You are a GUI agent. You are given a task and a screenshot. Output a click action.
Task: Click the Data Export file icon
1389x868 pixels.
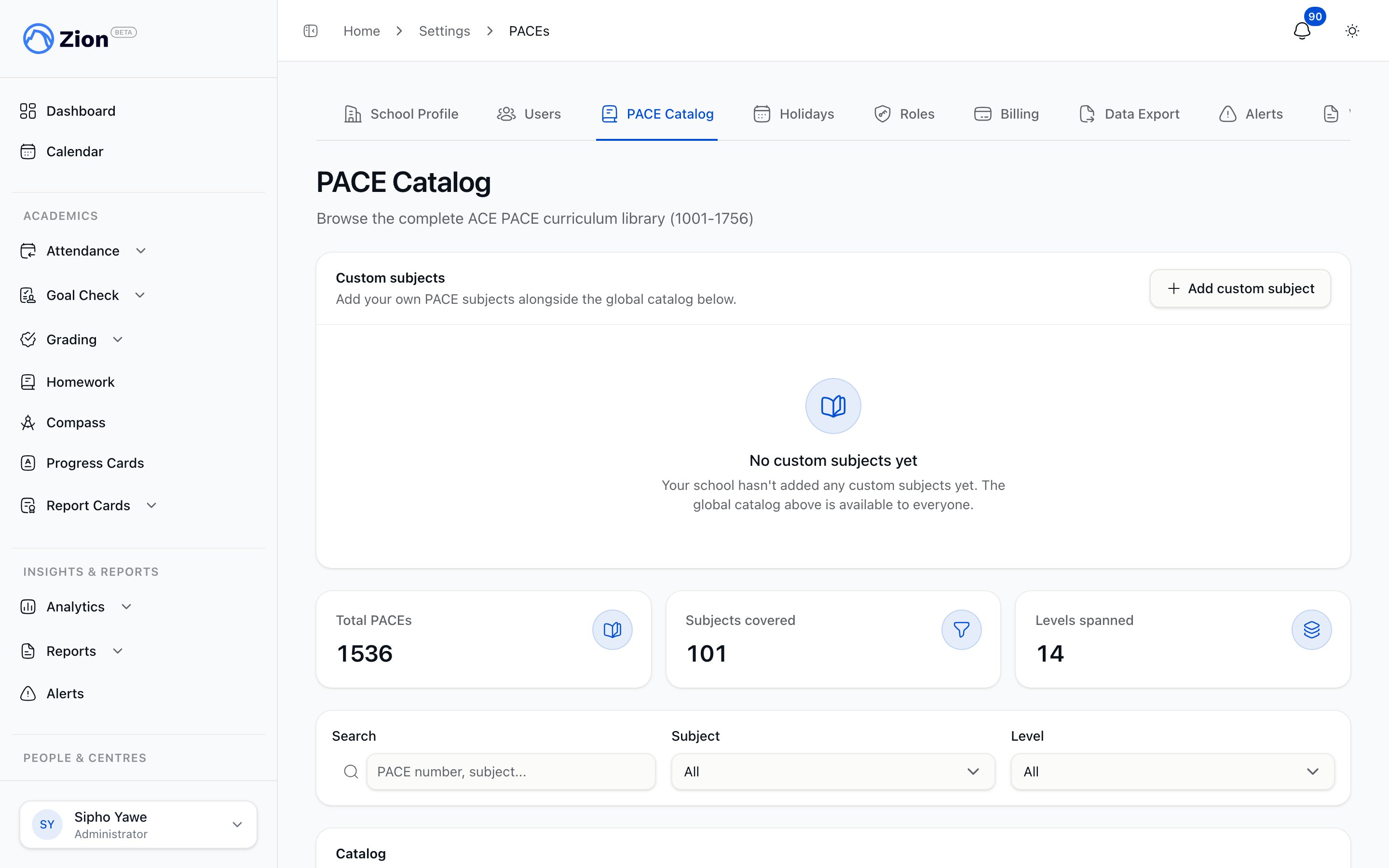tap(1087, 114)
